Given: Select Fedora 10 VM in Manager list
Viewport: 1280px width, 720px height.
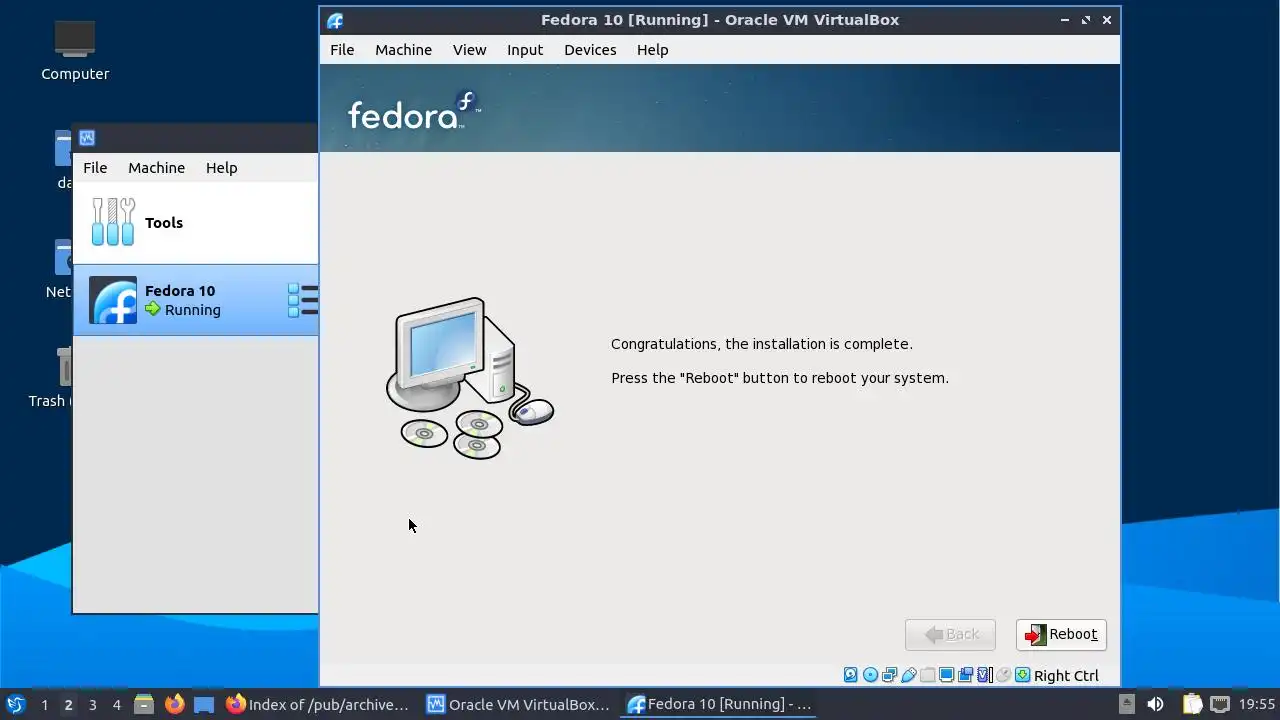Looking at the screenshot, I should [x=196, y=300].
